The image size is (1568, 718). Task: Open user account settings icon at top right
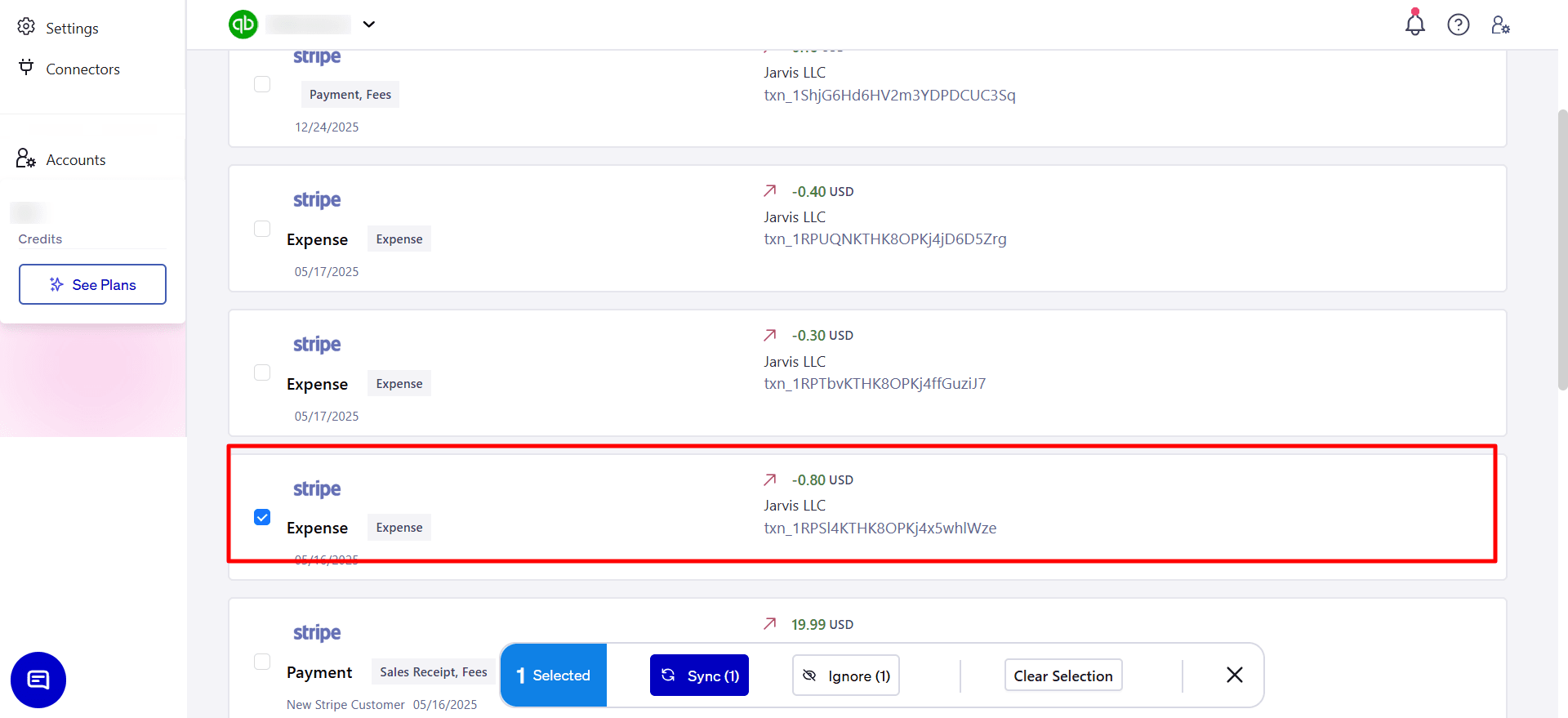click(x=1501, y=25)
